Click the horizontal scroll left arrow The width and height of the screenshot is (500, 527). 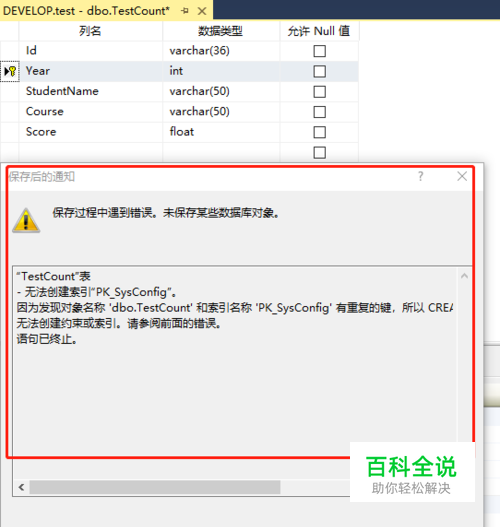[x=21, y=487]
